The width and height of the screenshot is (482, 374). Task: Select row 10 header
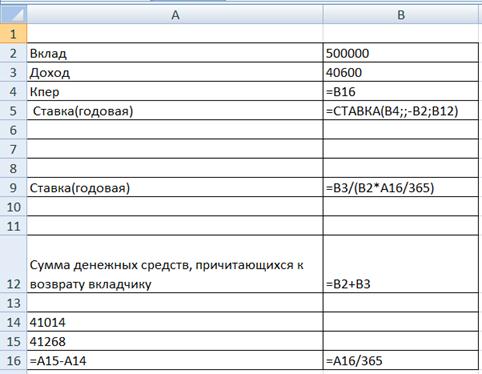pos(13,207)
